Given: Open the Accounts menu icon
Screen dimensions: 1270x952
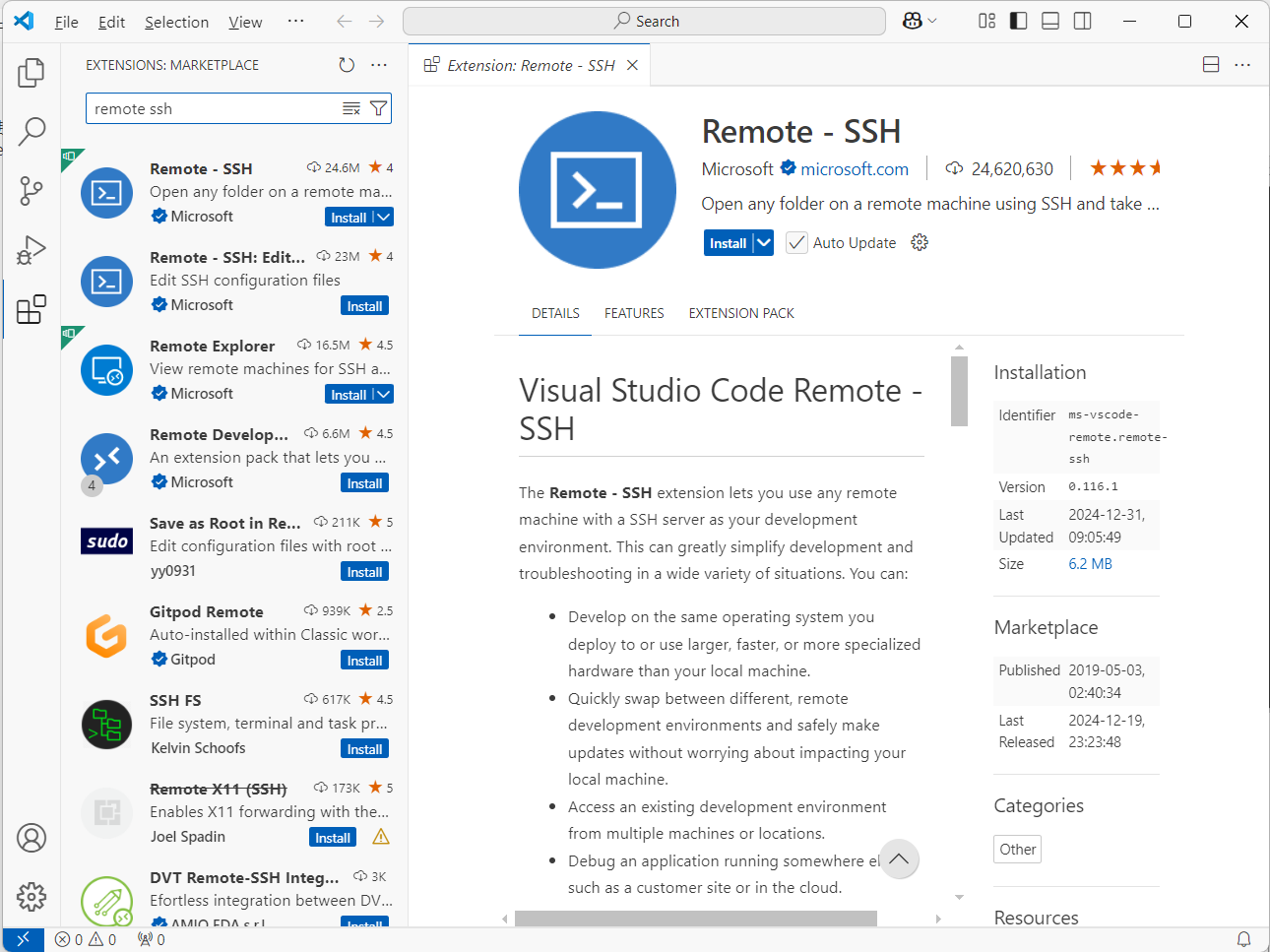Looking at the screenshot, I should pos(32,838).
